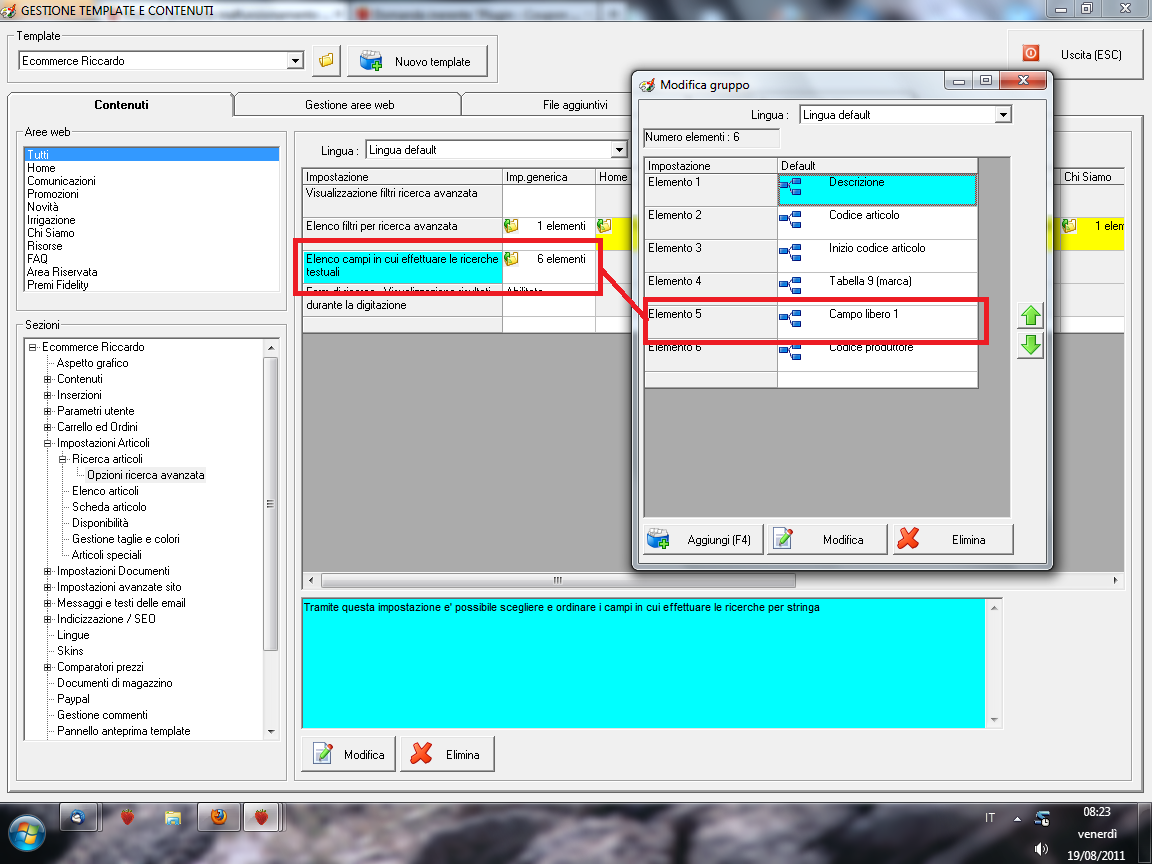The width and height of the screenshot is (1152, 864).
Task: Click node icon in Codice produttore row
Action: 791,352
